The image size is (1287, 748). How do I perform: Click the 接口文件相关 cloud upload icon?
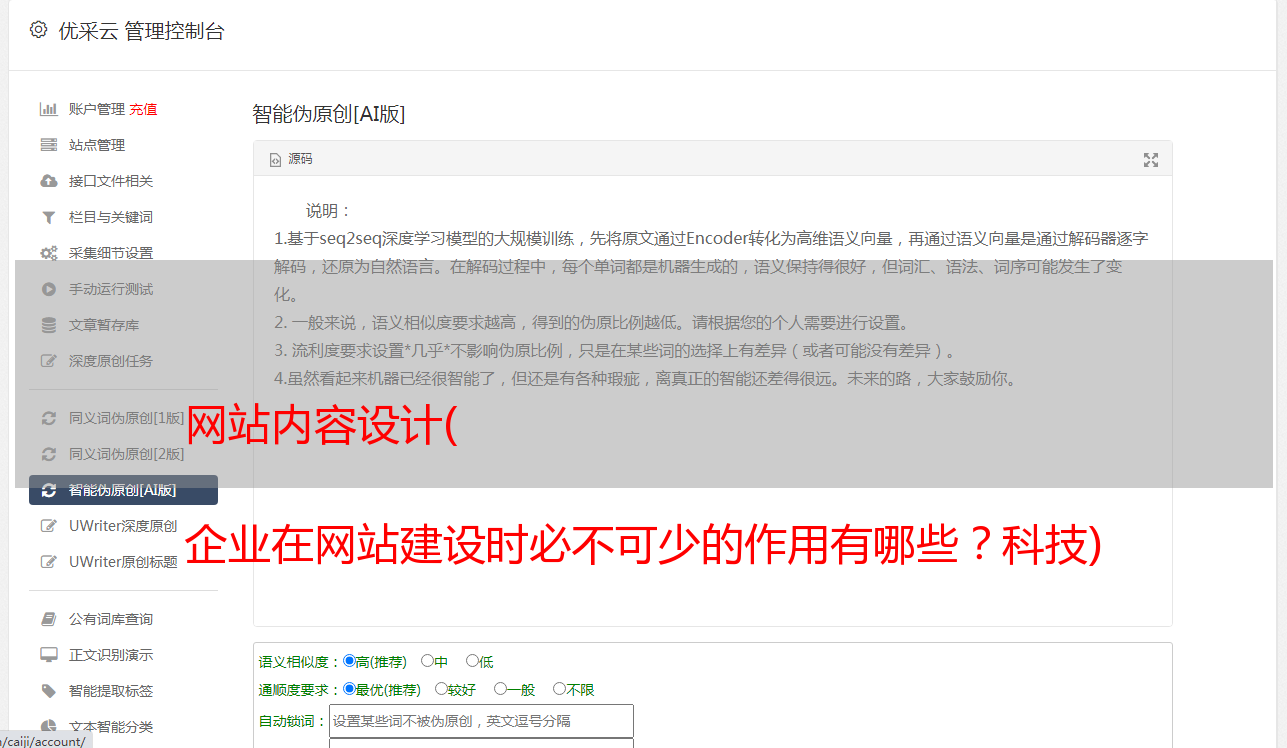(x=48, y=181)
